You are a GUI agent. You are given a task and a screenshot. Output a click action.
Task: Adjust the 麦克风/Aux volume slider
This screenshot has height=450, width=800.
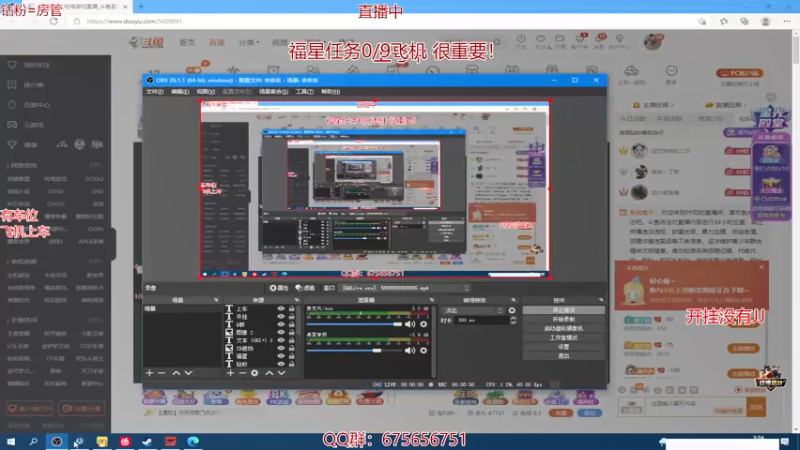coord(354,324)
